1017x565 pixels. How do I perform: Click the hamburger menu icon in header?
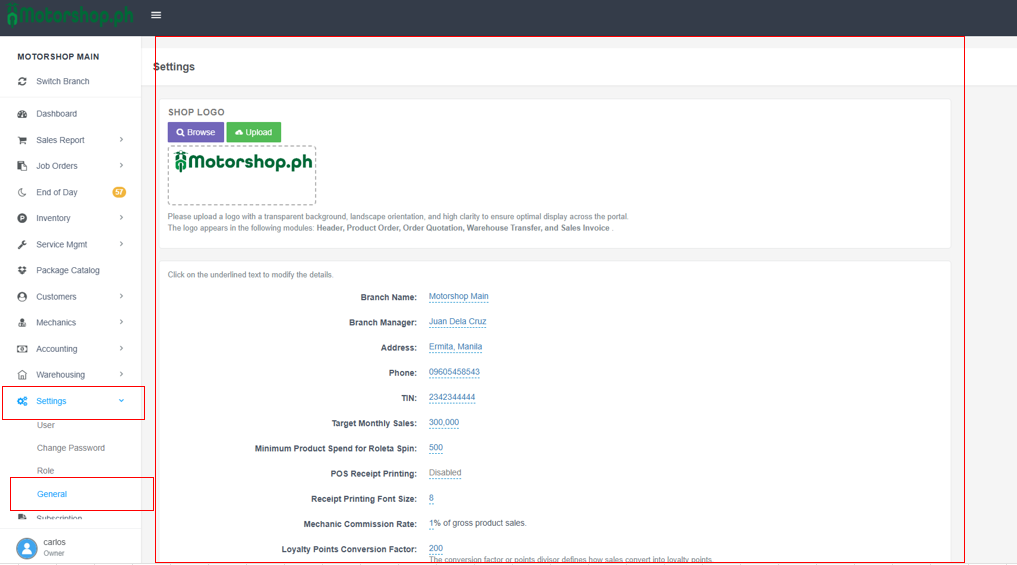(156, 15)
